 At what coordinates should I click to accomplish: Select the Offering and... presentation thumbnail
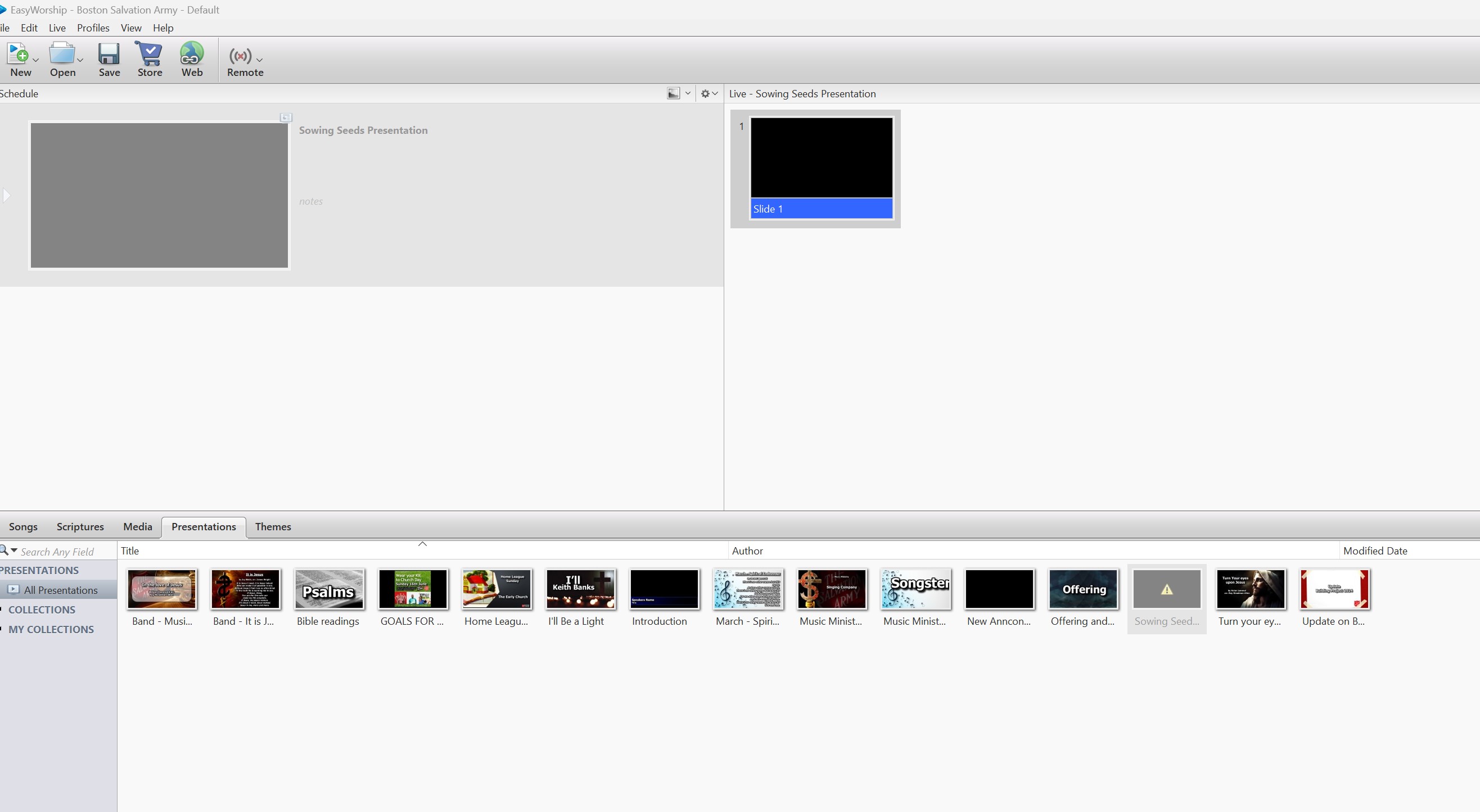(1083, 590)
